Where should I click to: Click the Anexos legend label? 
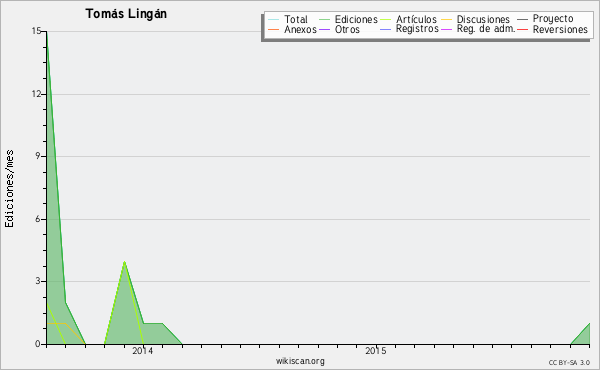(x=300, y=29)
